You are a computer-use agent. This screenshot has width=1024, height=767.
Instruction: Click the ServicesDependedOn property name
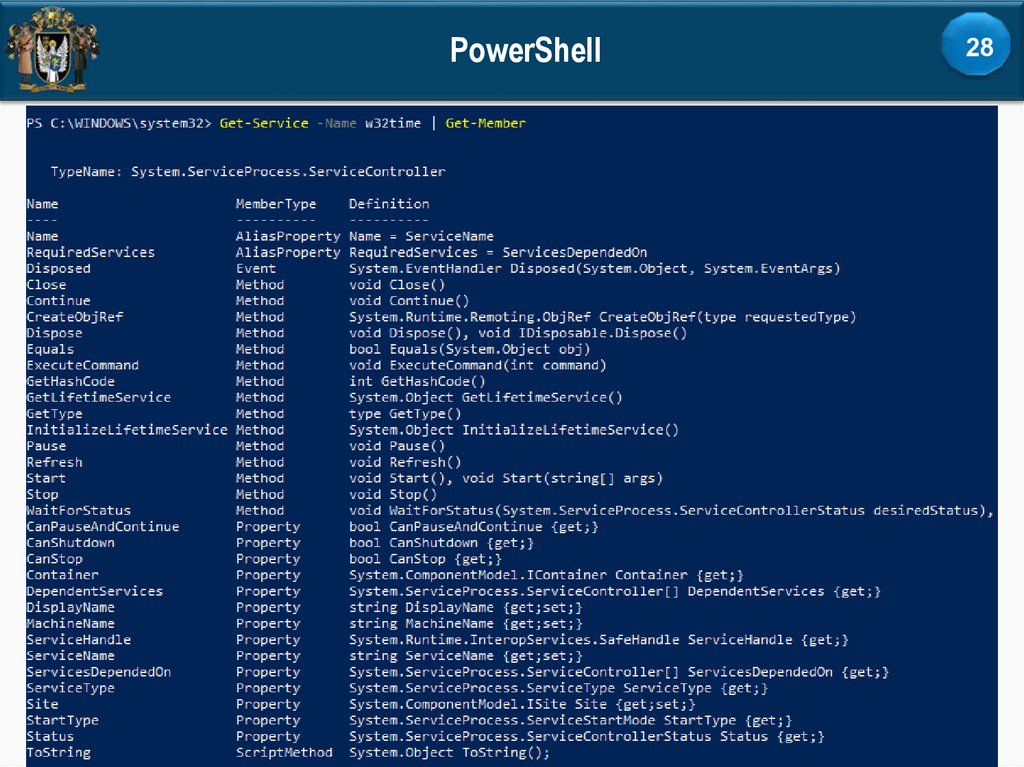(x=99, y=672)
